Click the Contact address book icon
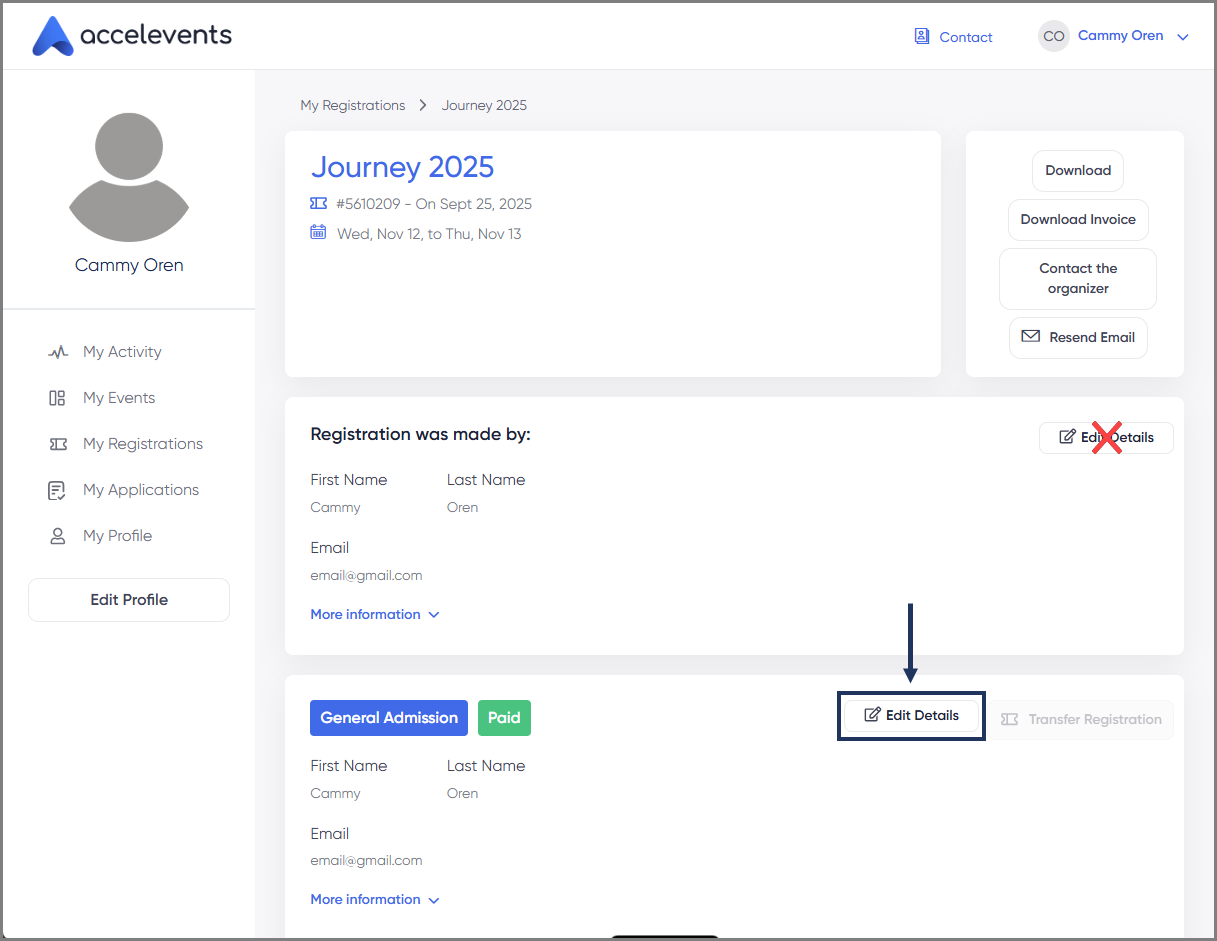This screenshot has height=941, width=1217. [x=921, y=36]
